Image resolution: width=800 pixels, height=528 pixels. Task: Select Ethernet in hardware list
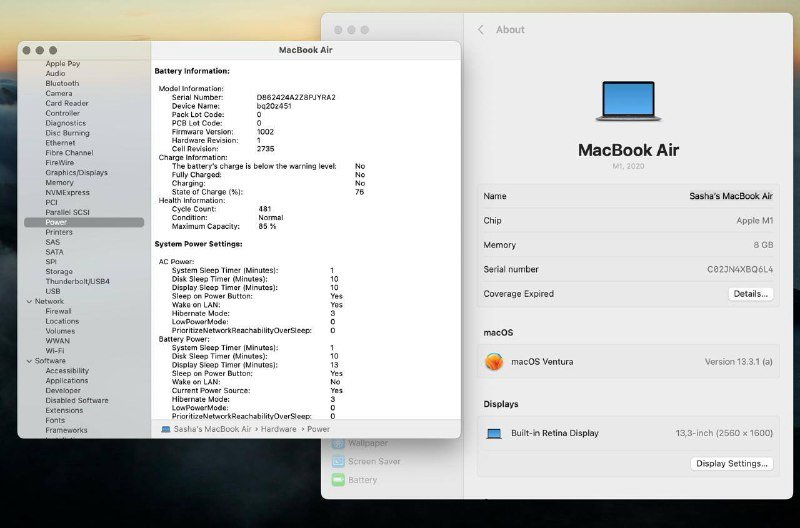click(60, 143)
